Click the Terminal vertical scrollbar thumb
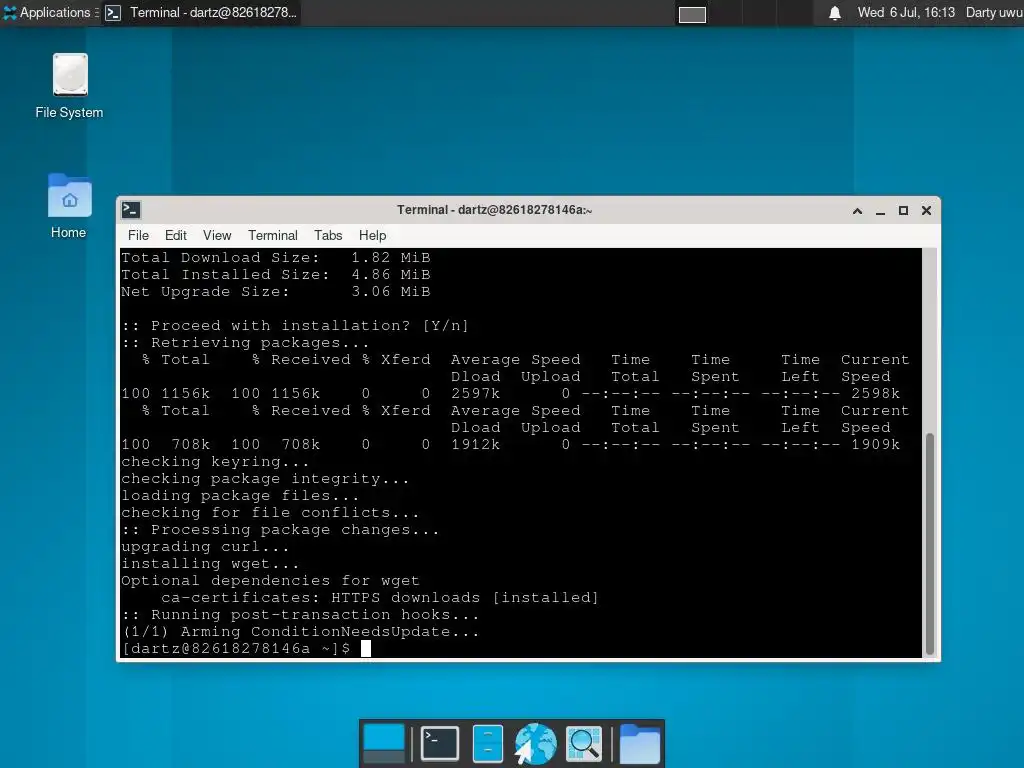 (930, 544)
